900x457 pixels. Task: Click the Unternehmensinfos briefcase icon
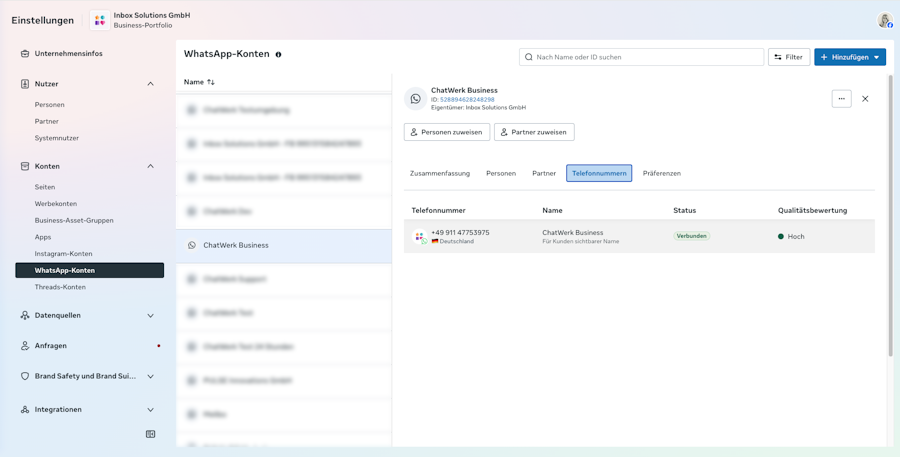pos(25,53)
